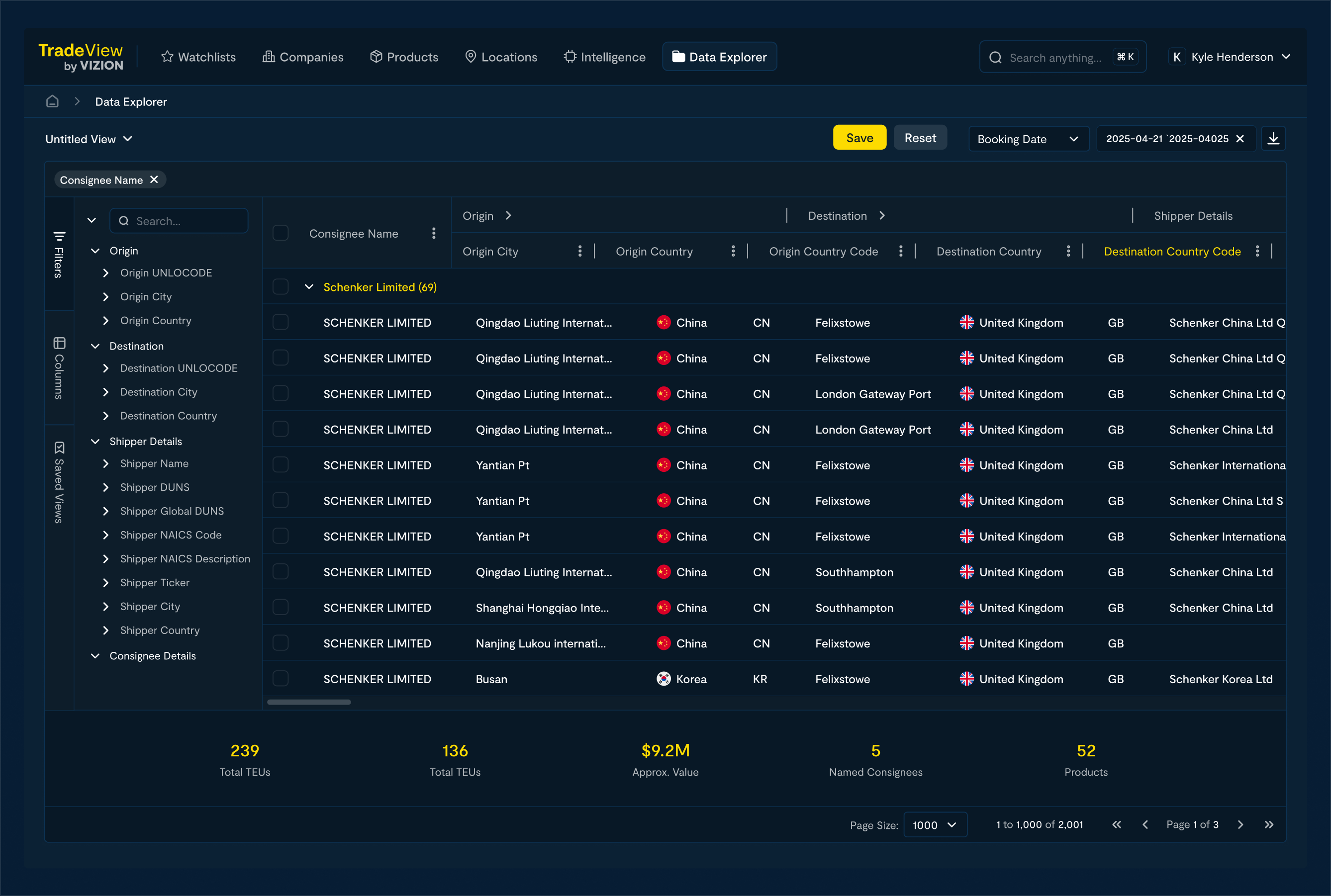This screenshot has width=1331, height=896.
Task: Toggle the select-all header checkbox
Action: point(281,233)
